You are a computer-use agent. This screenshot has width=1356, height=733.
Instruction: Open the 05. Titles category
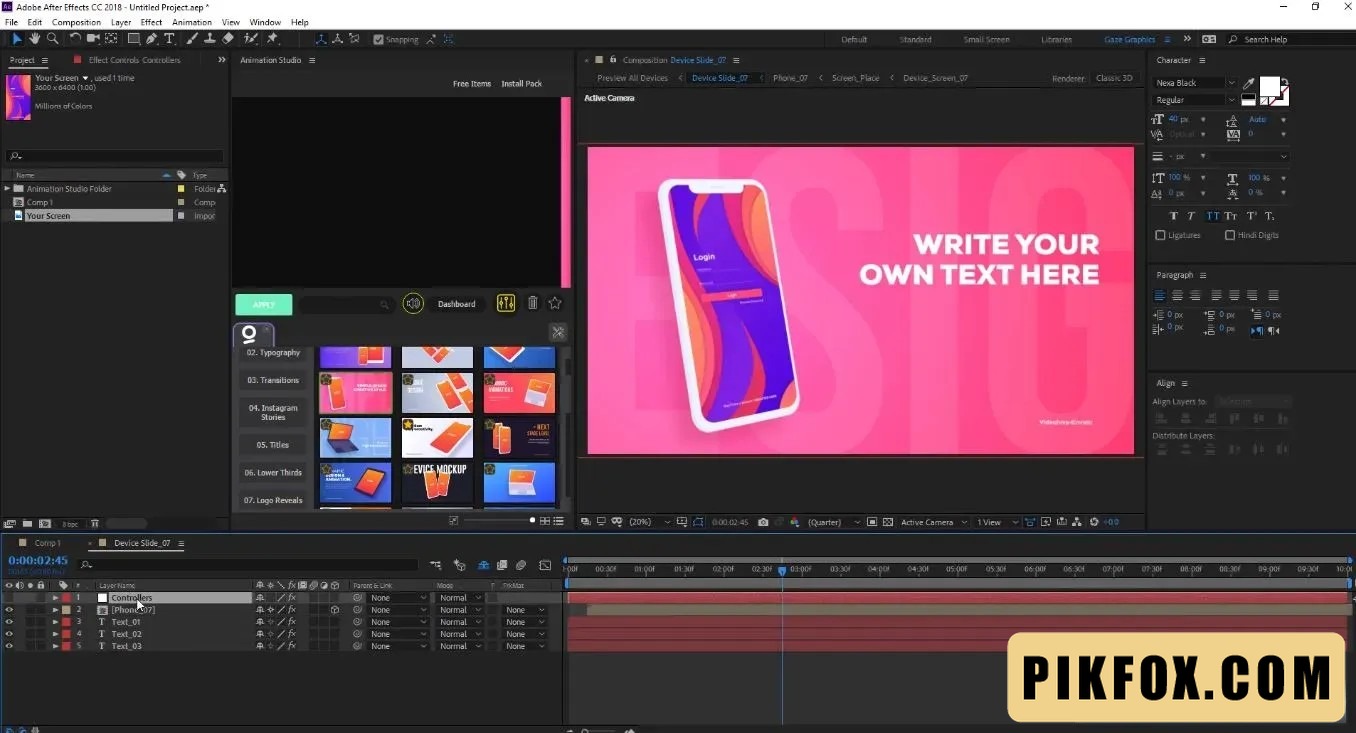[x=273, y=445]
